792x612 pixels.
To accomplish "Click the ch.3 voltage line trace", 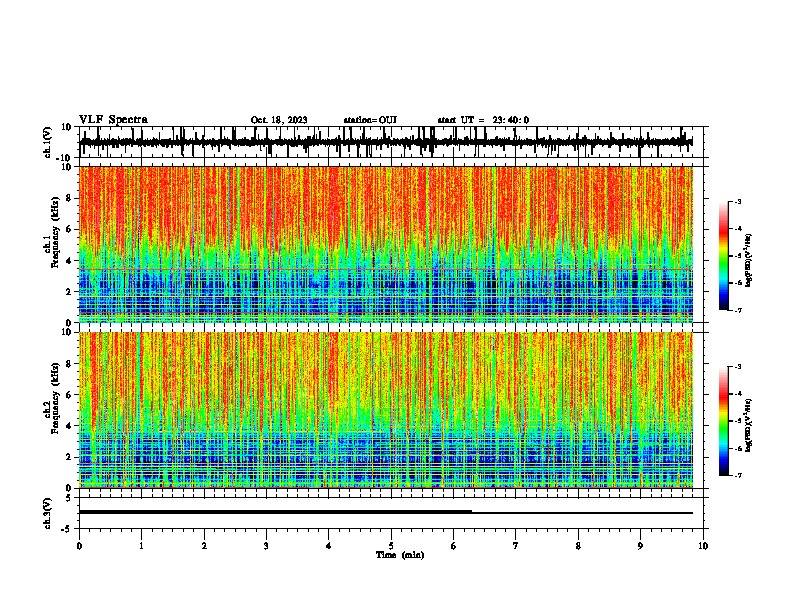I will 386,512.
